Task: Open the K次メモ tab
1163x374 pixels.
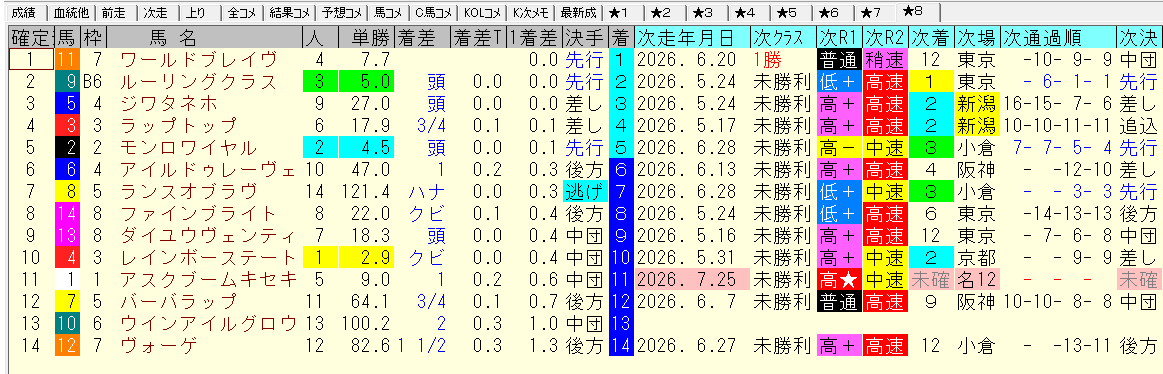Action: pyautogui.click(x=531, y=12)
